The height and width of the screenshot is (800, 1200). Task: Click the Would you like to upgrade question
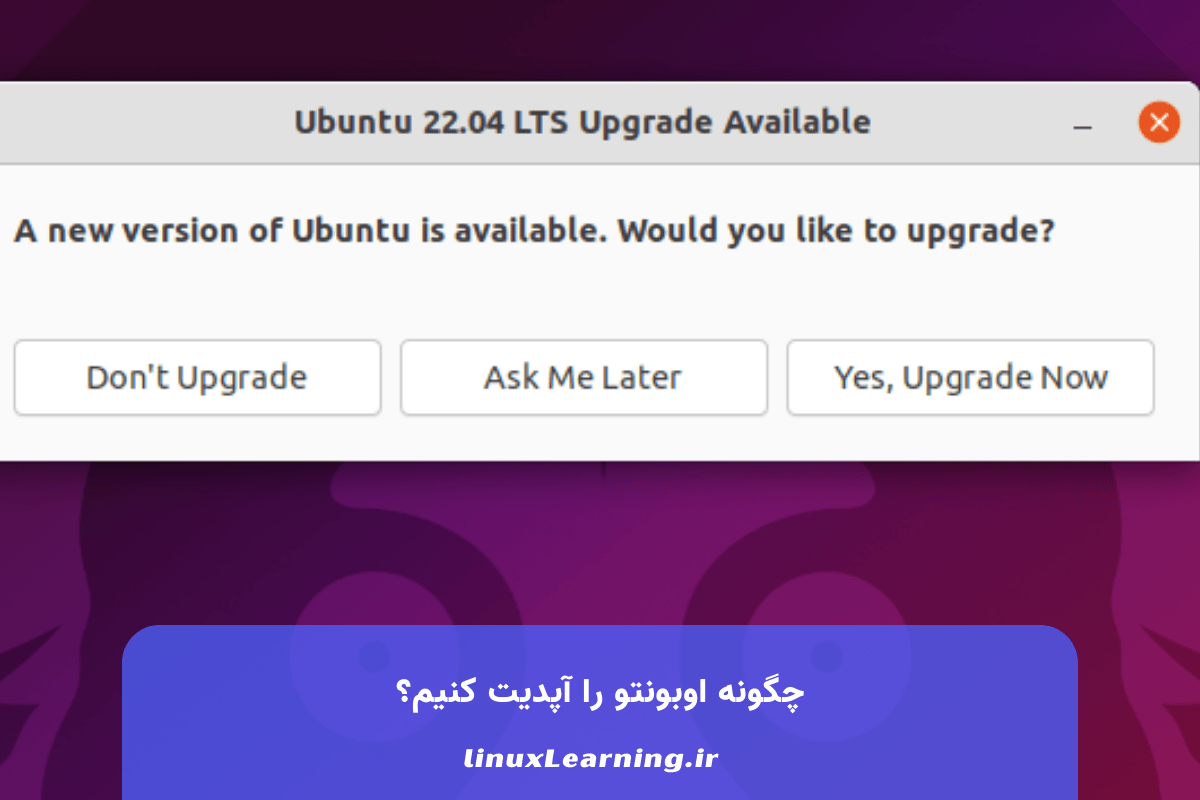point(835,231)
